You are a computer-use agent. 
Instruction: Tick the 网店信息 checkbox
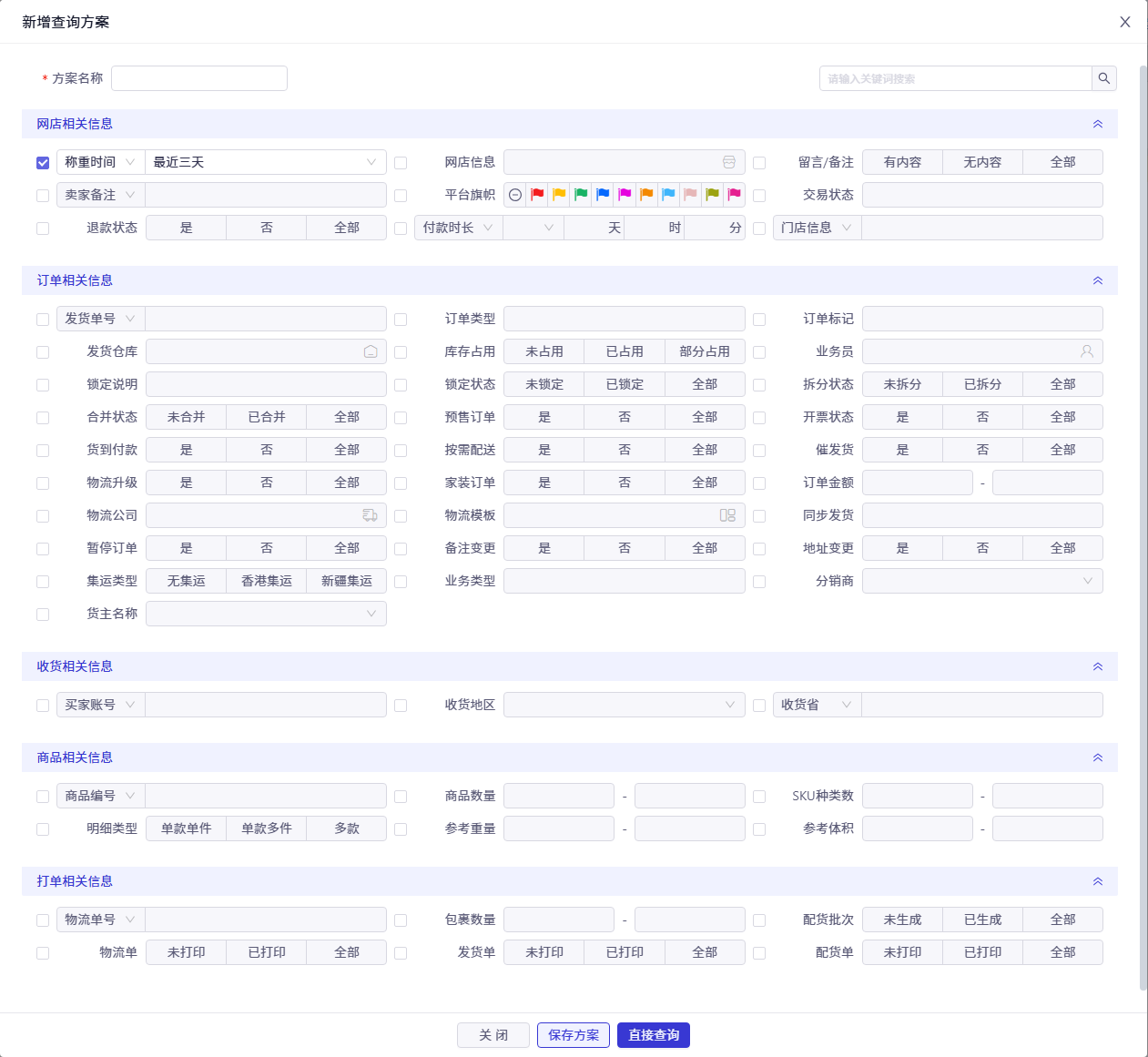pyautogui.click(x=401, y=163)
